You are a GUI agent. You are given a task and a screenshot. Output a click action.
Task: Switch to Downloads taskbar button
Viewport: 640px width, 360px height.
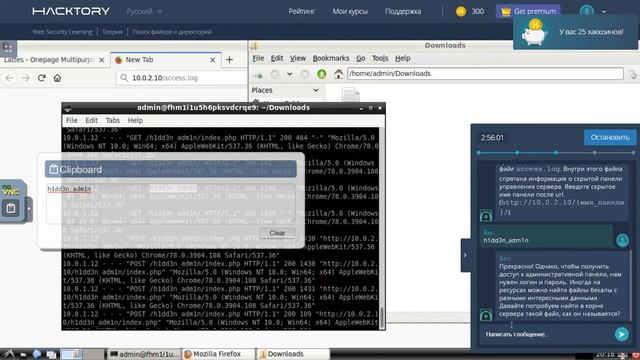coord(293,354)
